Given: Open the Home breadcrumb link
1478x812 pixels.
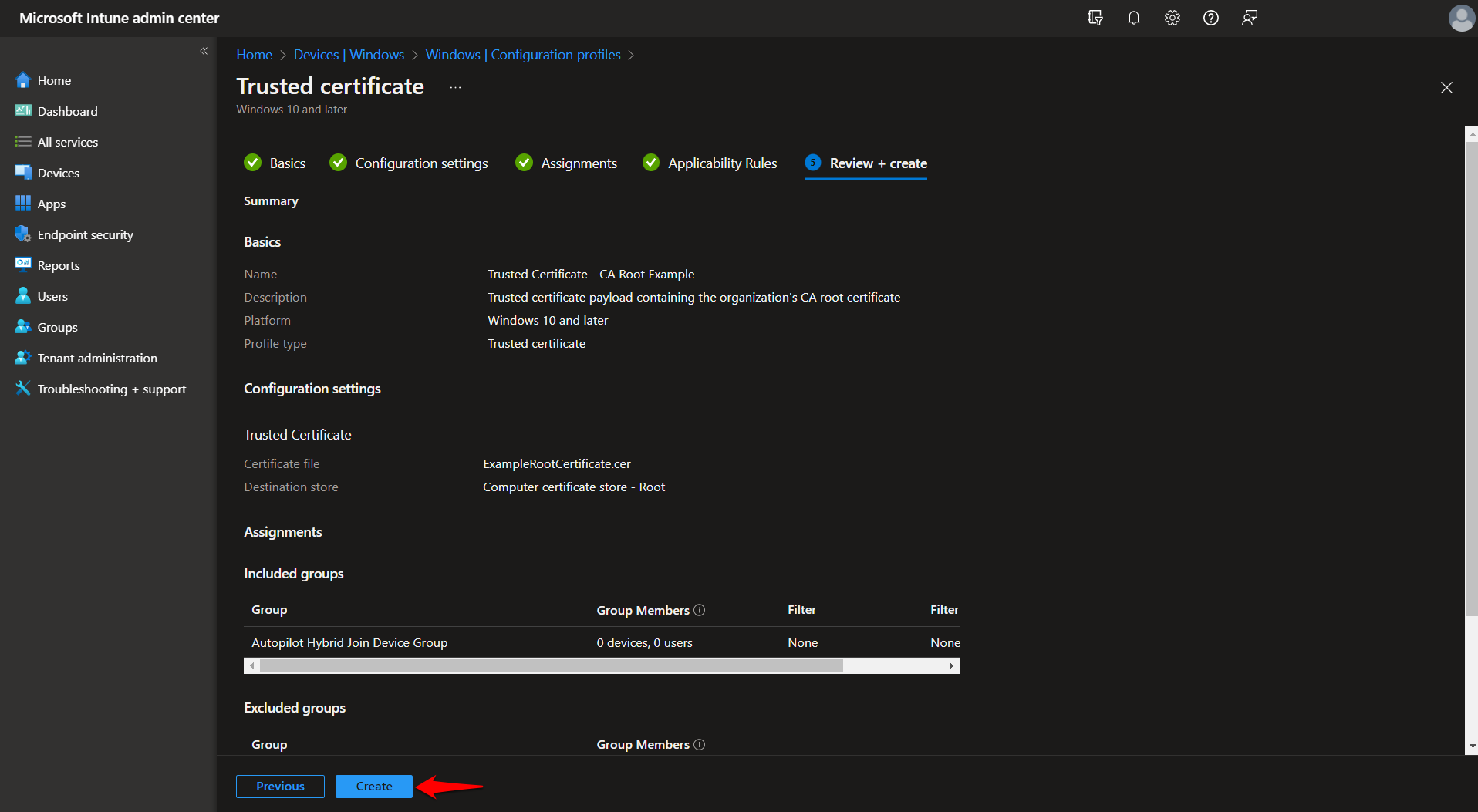Looking at the screenshot, I should tap(254, 54).
